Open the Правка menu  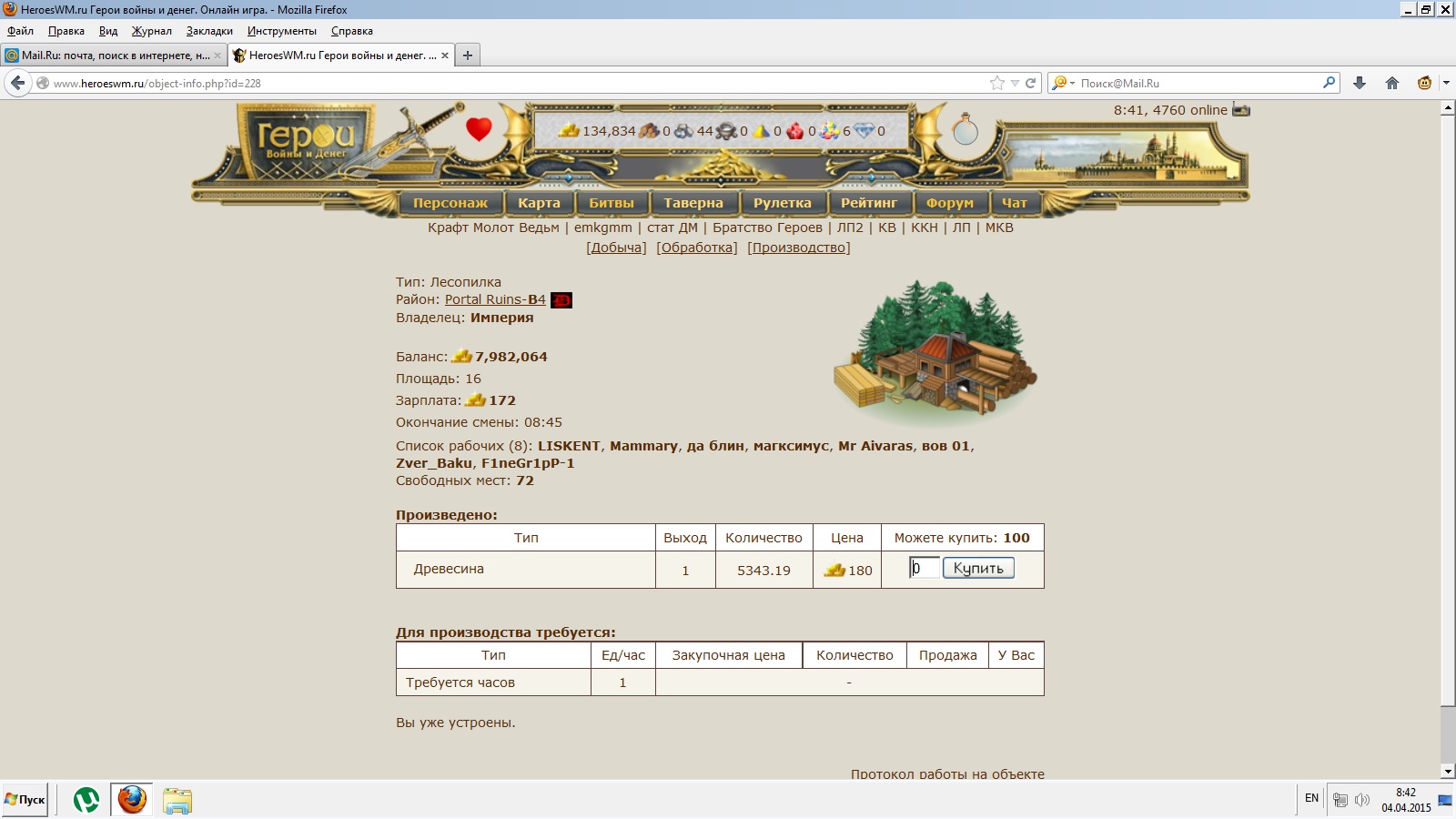66,31
